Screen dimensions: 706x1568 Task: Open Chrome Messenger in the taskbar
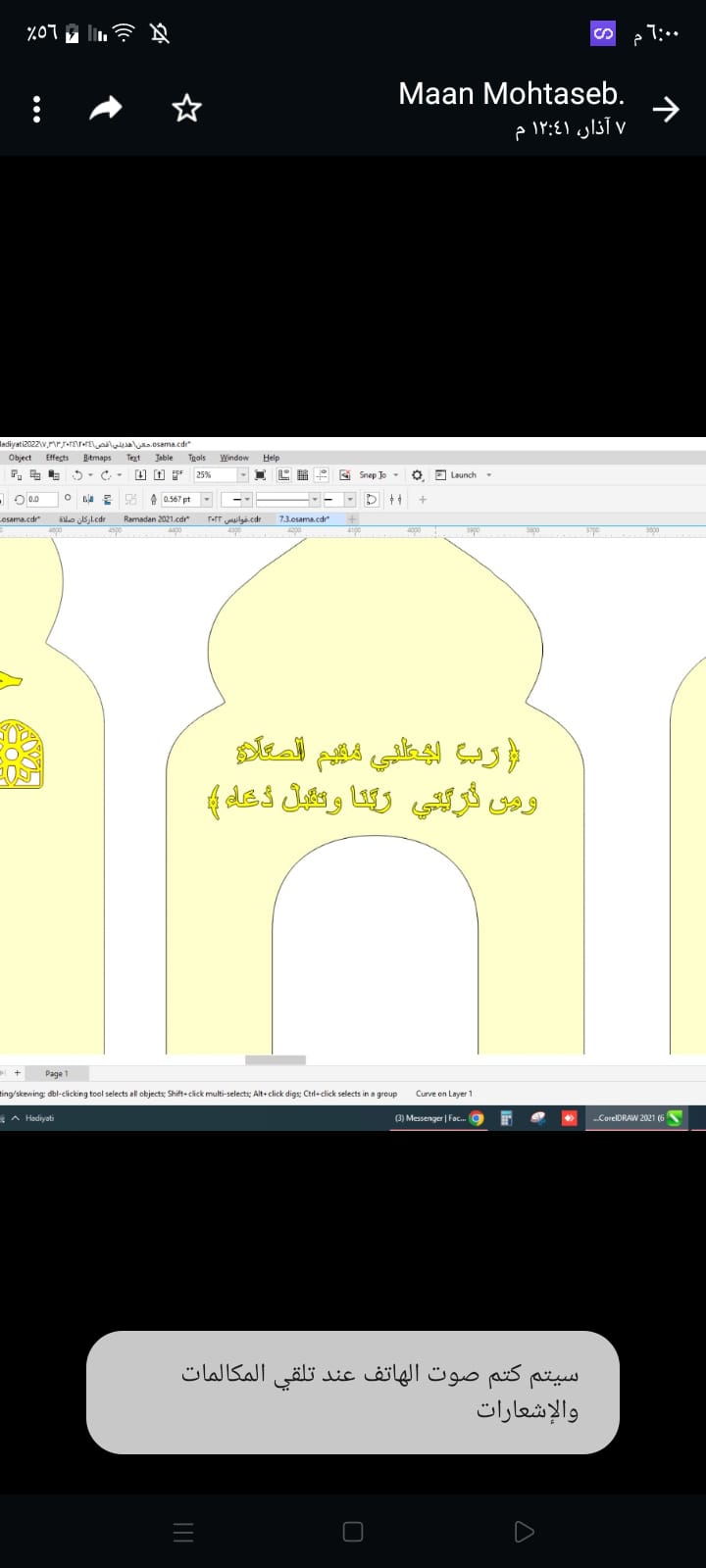click(x=438, y=1118)
